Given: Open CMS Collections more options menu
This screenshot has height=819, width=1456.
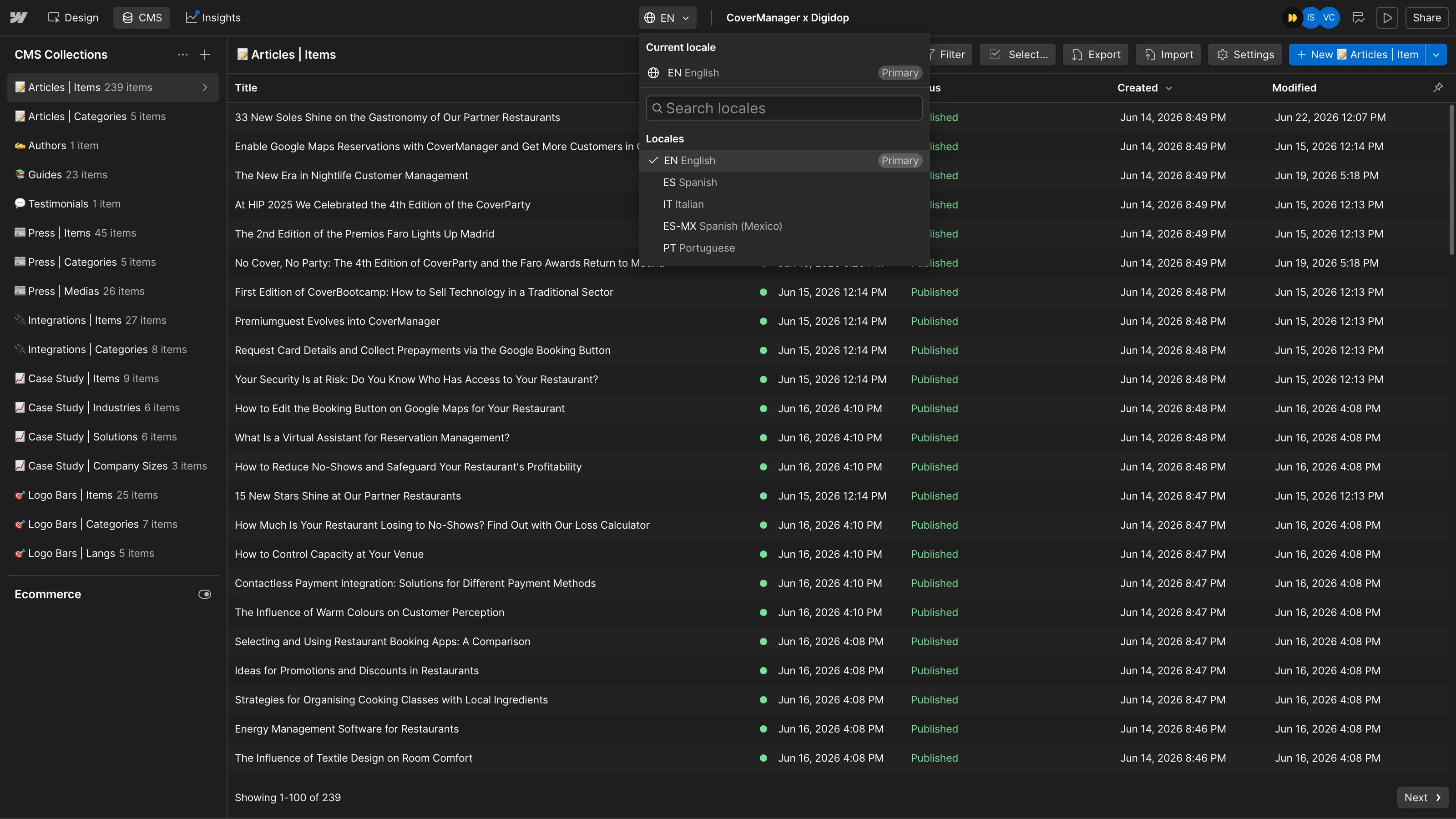Looking at the screenshot, I should tap(182, 55).
